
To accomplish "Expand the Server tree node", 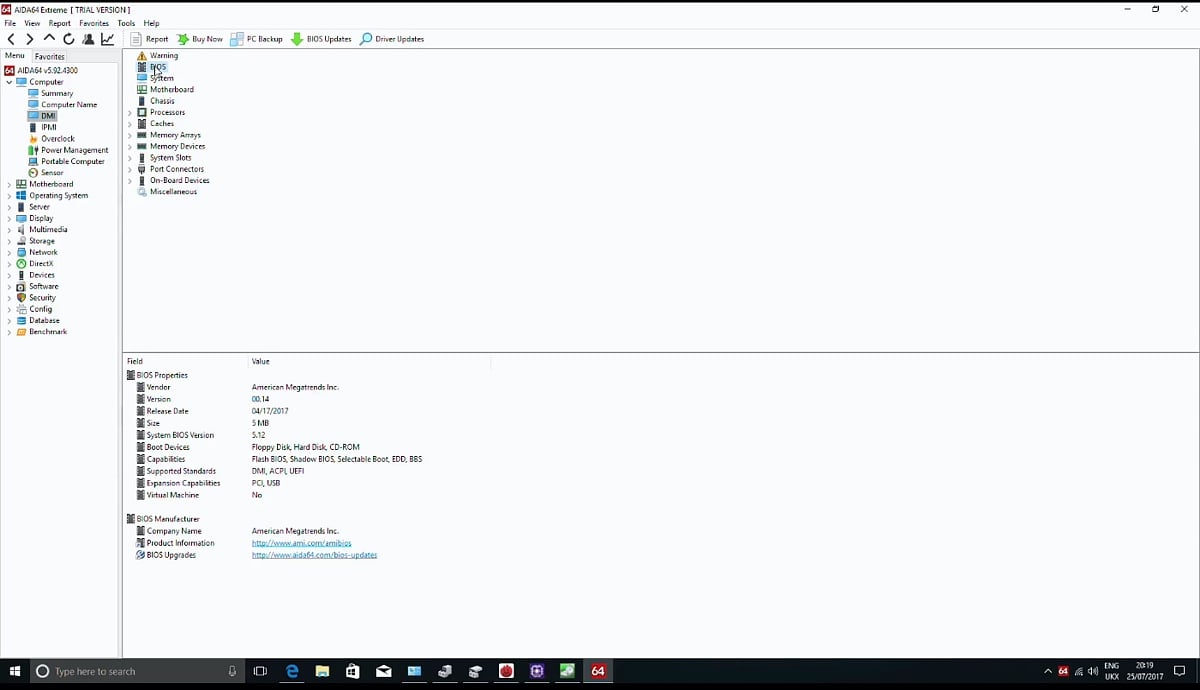I will (9, 207).
